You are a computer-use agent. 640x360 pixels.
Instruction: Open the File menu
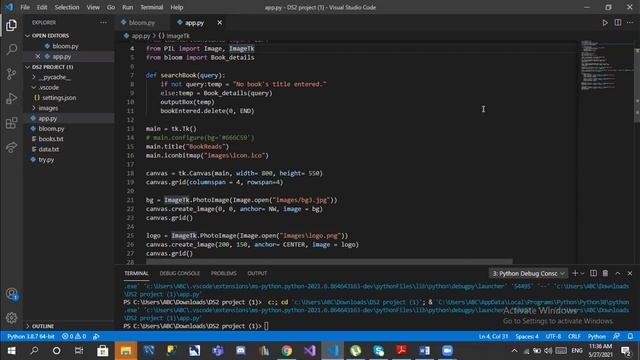click(25, 7)
